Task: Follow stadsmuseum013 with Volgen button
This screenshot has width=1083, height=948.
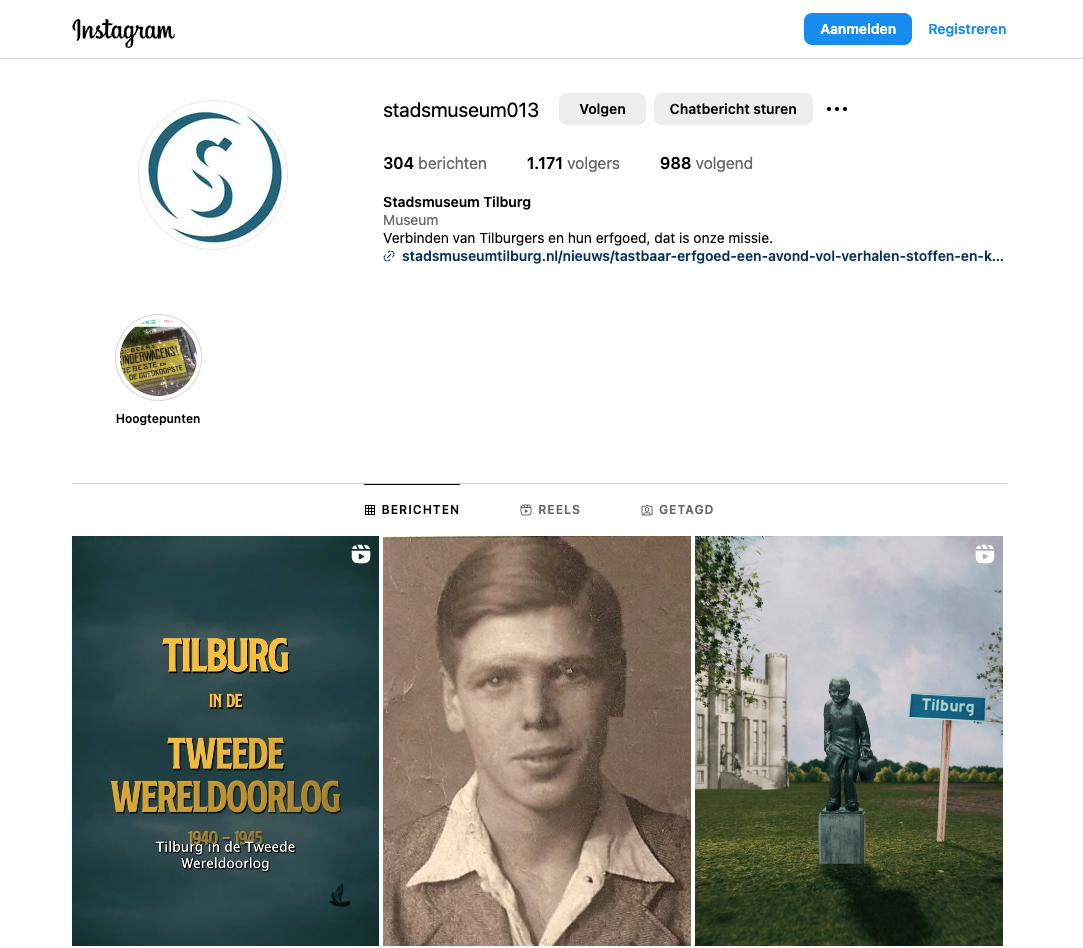Action: 602,109
